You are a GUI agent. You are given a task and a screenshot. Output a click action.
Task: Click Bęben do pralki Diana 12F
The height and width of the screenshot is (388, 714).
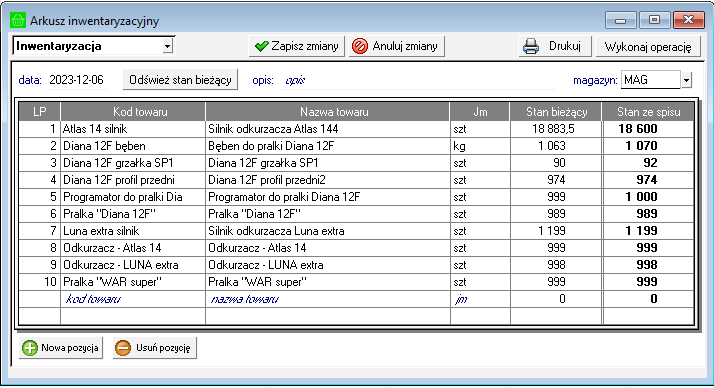tap(328, 146)
